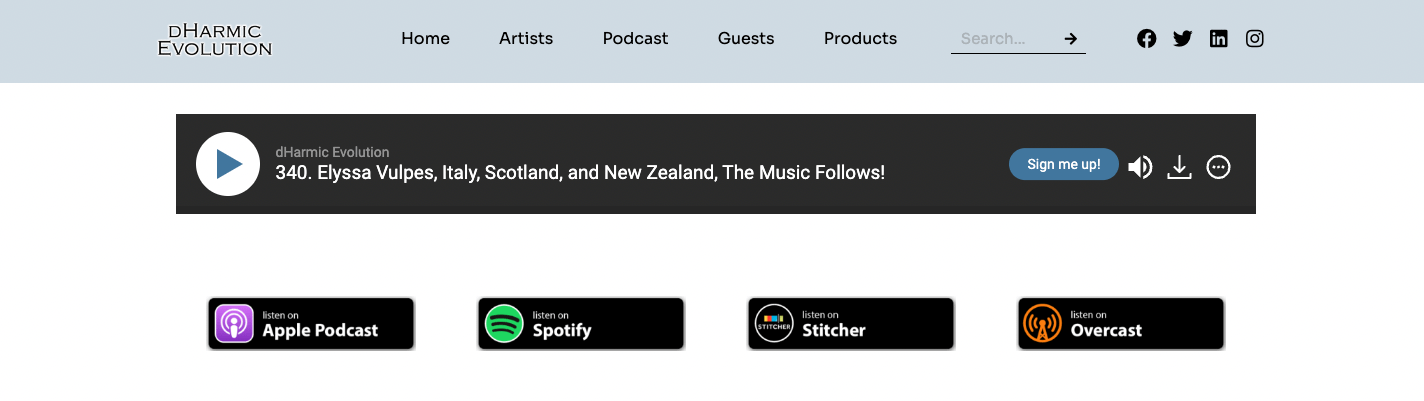Screen dimensions: 1424x401
Task: Open the LinkedIn social icon
Action: click(1219, 39)
